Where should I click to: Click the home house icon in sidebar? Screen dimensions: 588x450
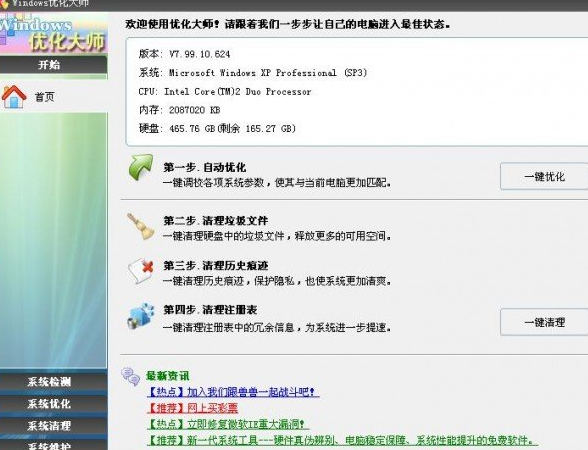click(14, 96)
